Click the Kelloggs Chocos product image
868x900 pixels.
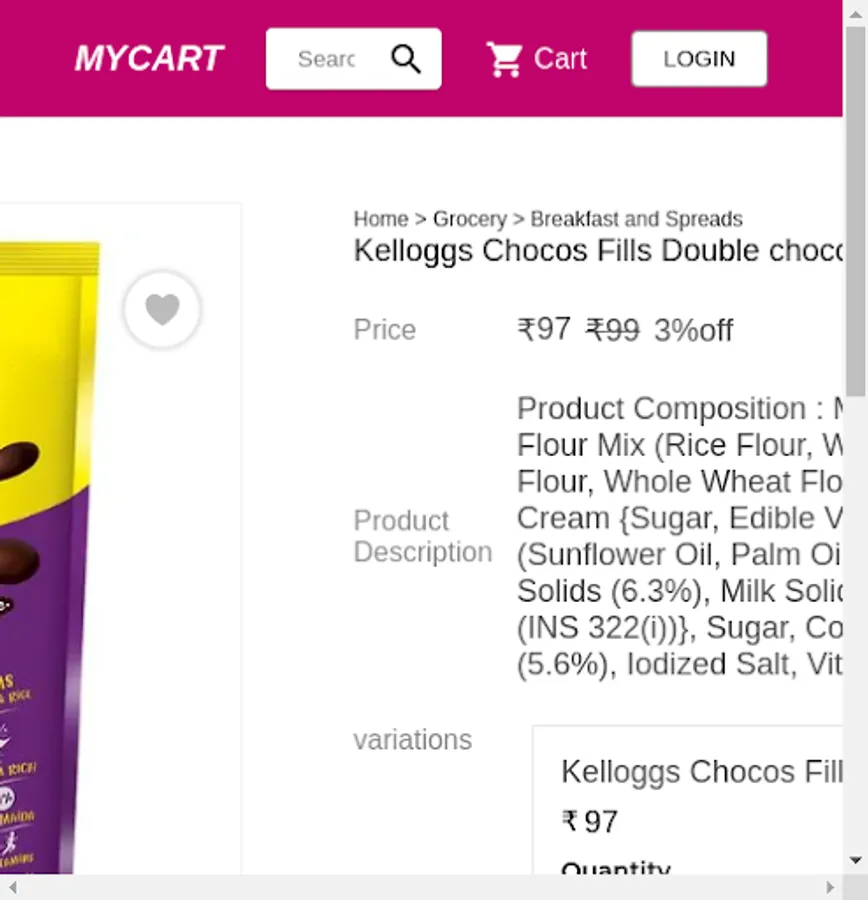pyautogui.click(x=50, y=550)
